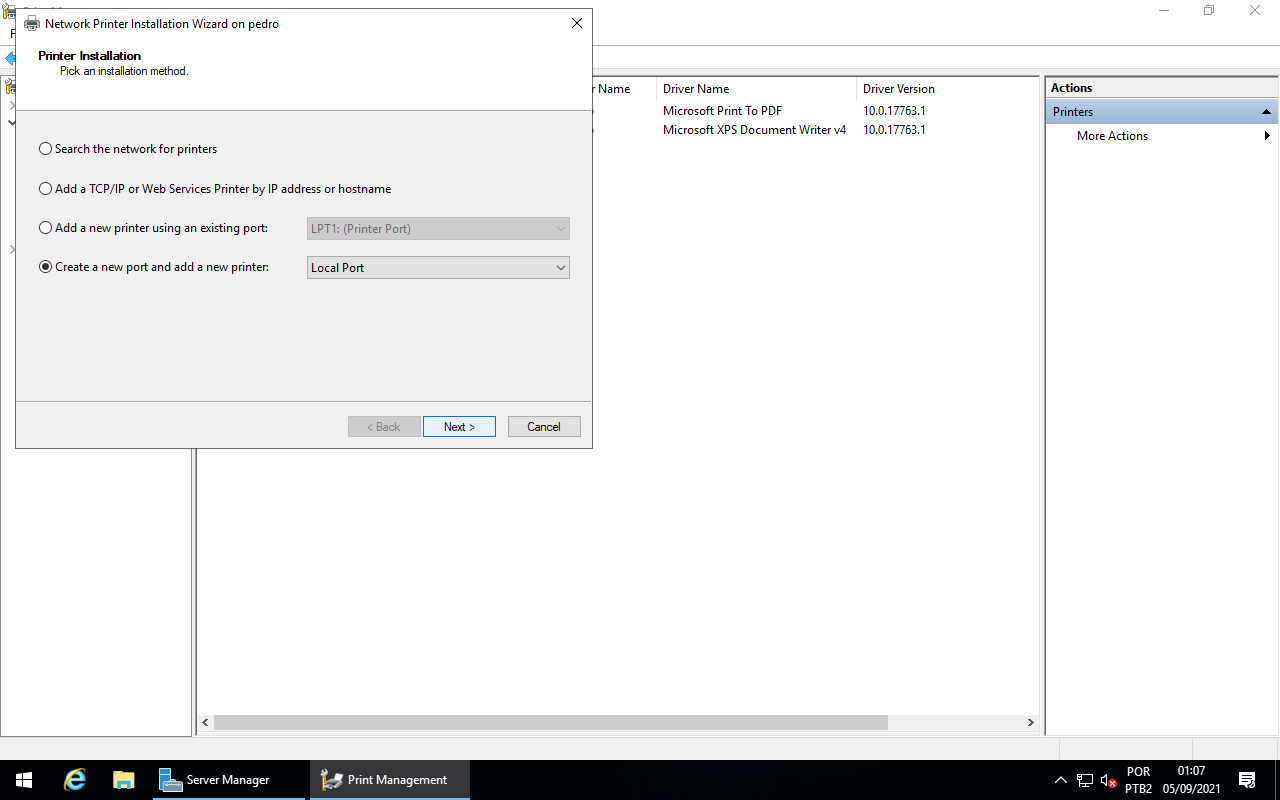
Task: Click the network status tray icon
Action: [x=1085, y=780]
